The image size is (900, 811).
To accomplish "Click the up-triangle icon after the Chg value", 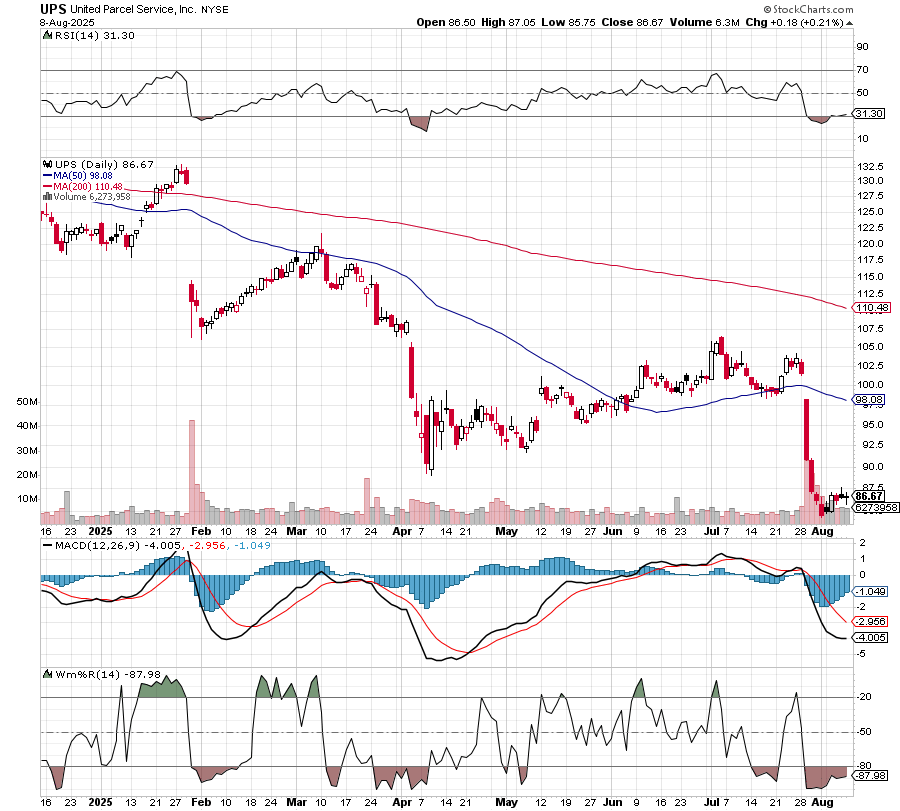I will click(849, 24).
